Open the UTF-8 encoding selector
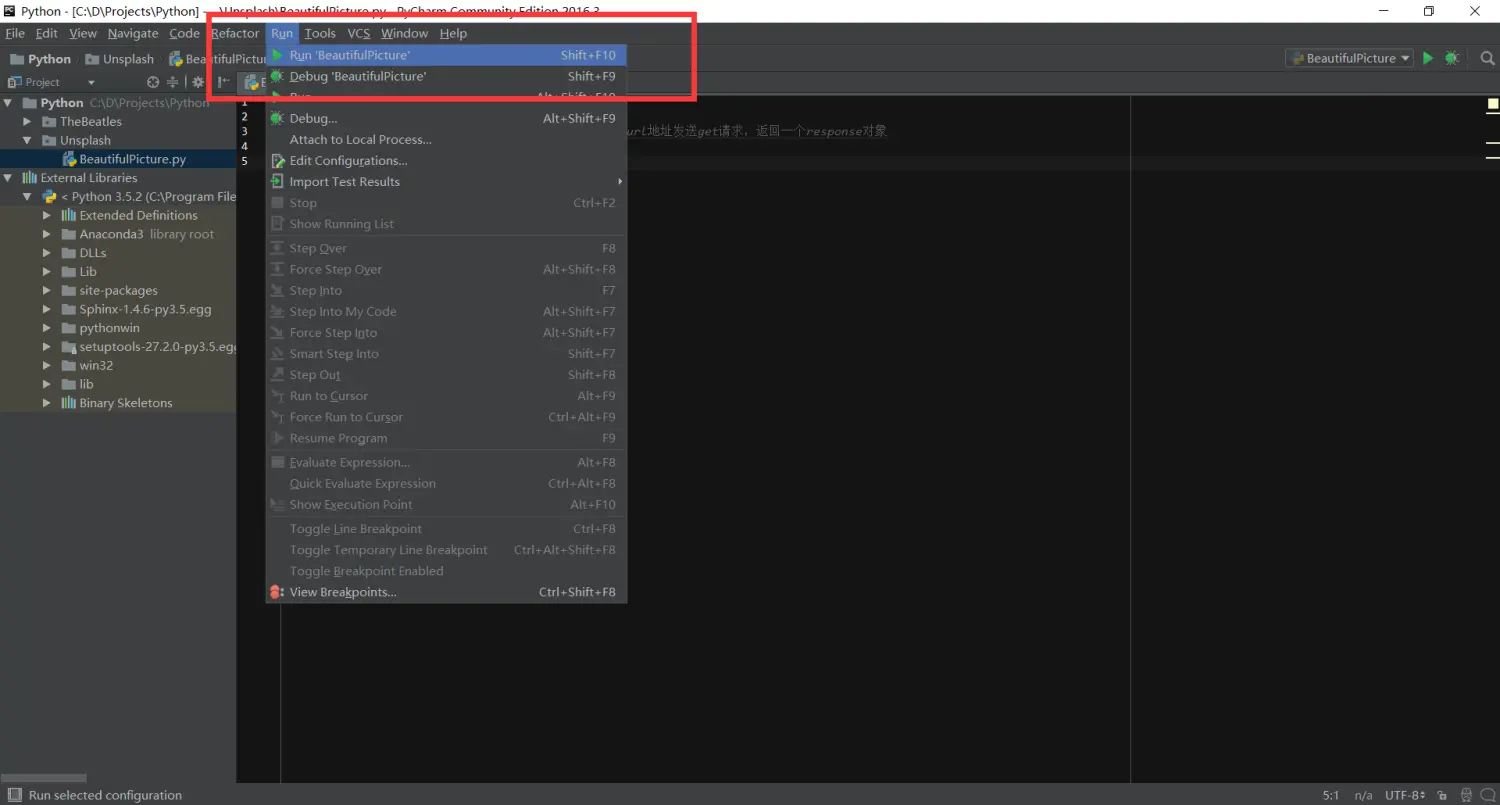The height and width of the screenshot is (805, 1500). tap(1404, 795)
